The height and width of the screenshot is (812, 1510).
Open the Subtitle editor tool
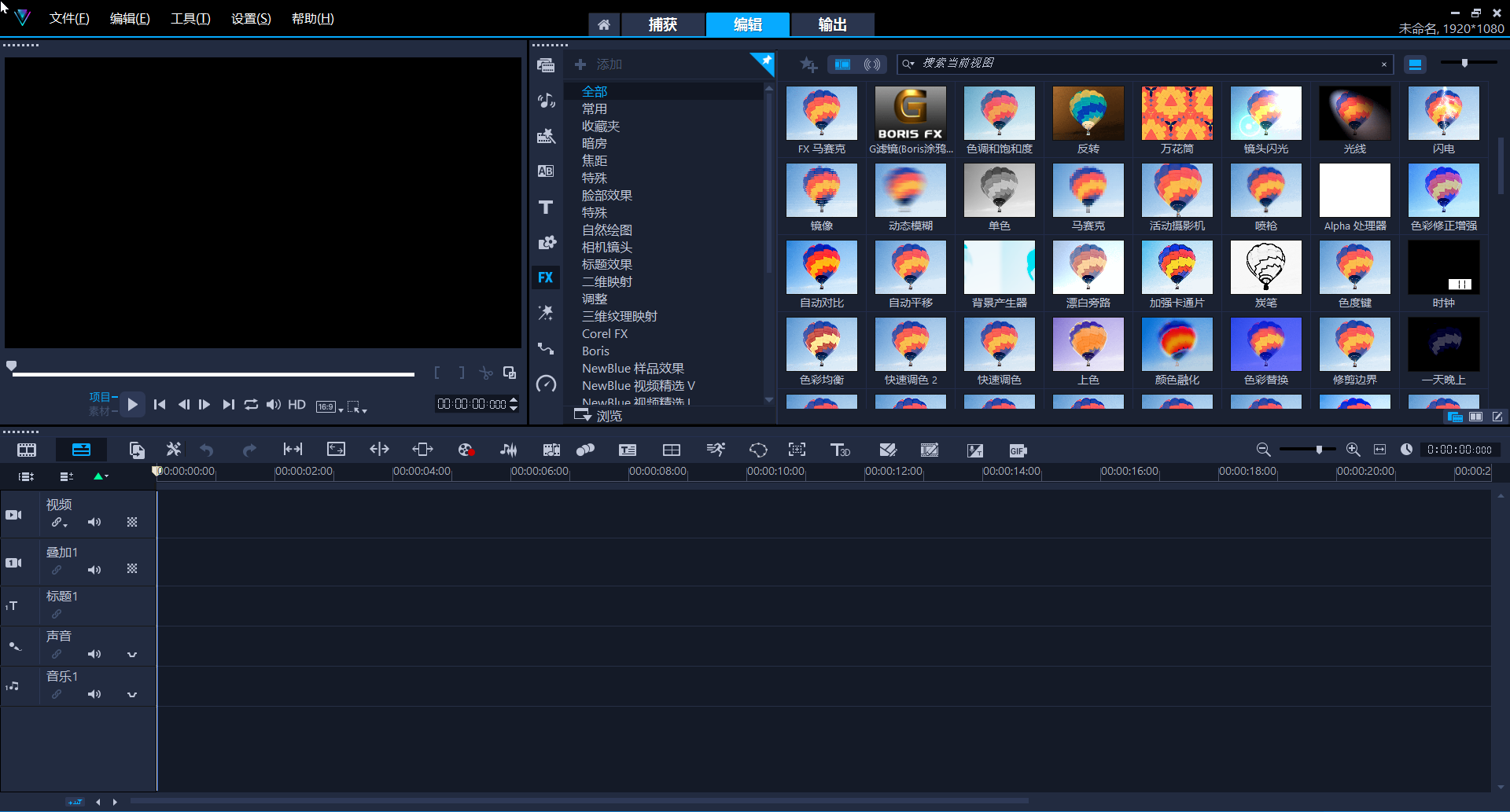pos(628,450)
